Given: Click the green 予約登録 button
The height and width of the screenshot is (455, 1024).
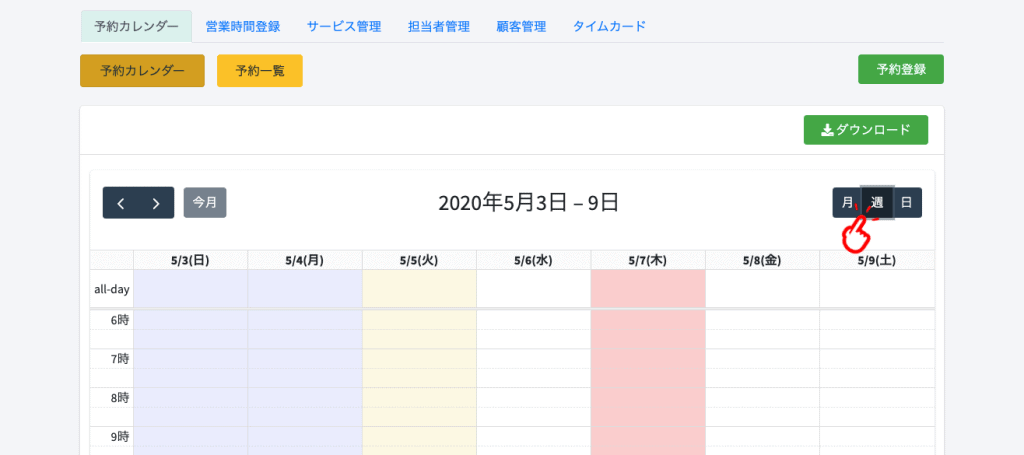Looking at the screenshot, I should click(901, 69).
